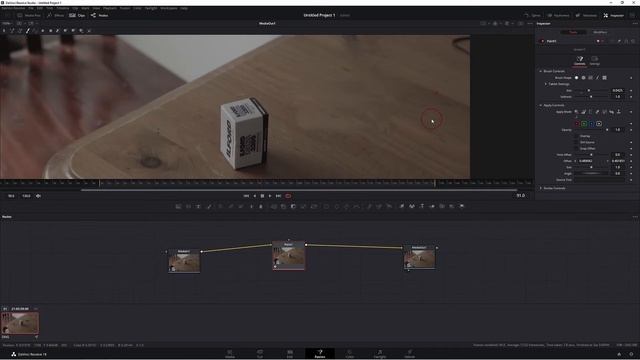
Task: Select the Color apply mode
Action: [x=576, y=112]
